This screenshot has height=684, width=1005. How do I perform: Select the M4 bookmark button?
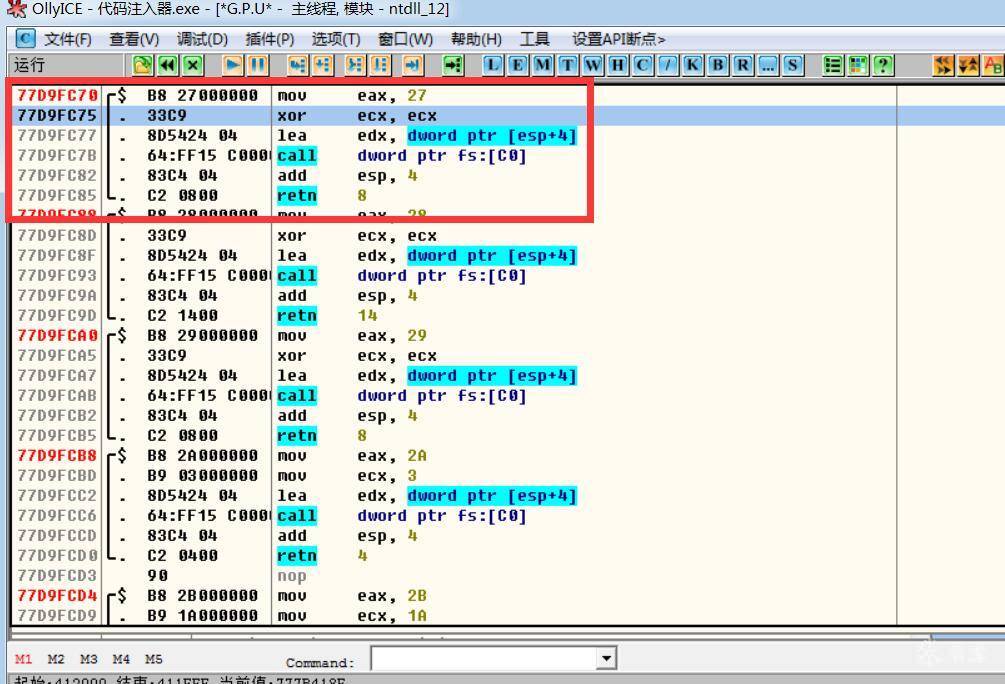pyautogui.click(x=121, y=659)
